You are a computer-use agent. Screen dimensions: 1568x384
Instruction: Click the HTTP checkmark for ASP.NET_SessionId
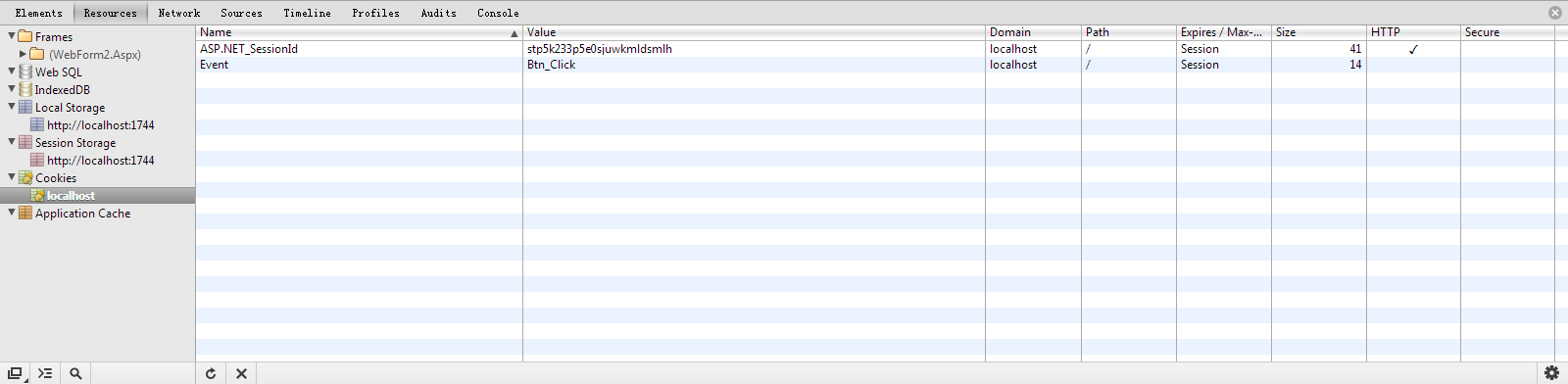coord(1413,49)
